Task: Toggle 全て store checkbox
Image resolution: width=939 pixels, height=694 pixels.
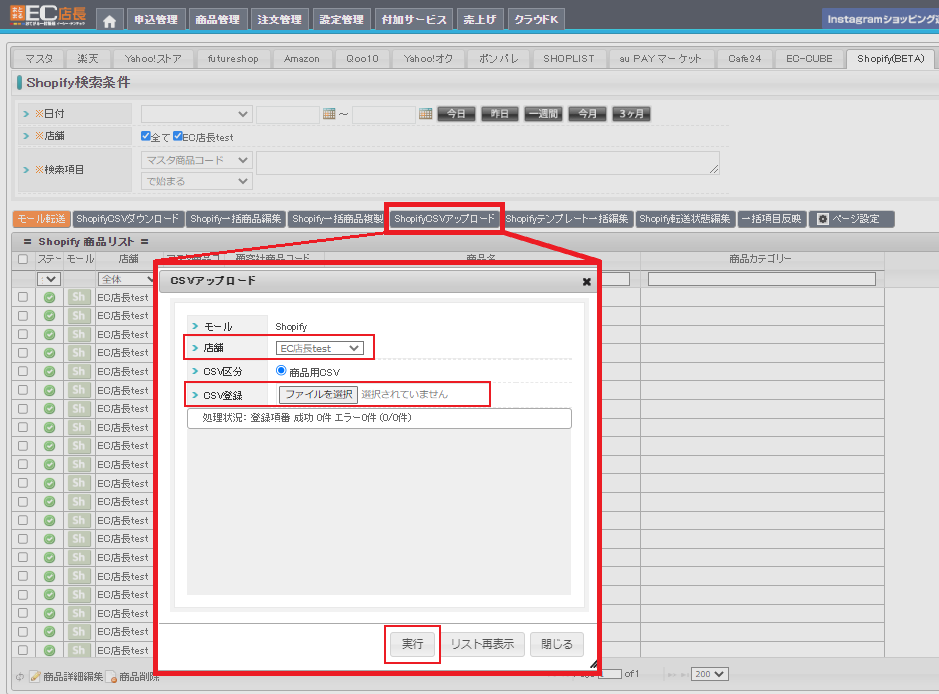Action: [146, 136]
